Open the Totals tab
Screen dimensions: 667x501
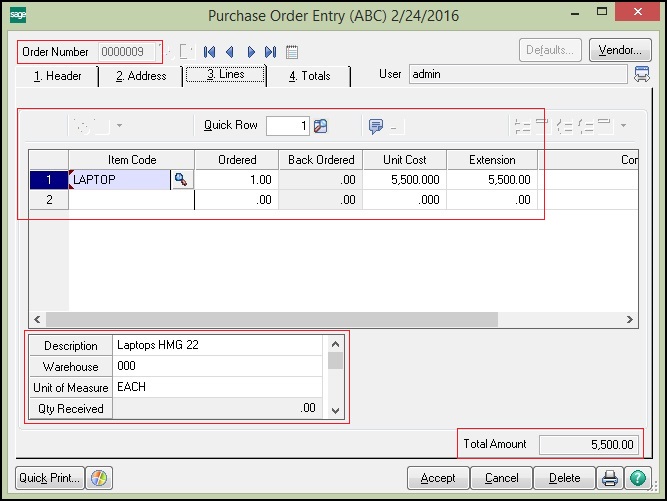click(310, 76)
